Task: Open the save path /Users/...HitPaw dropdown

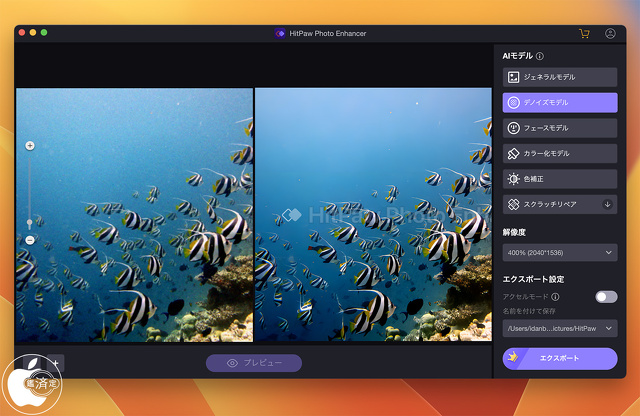Action: coord(560,328)
